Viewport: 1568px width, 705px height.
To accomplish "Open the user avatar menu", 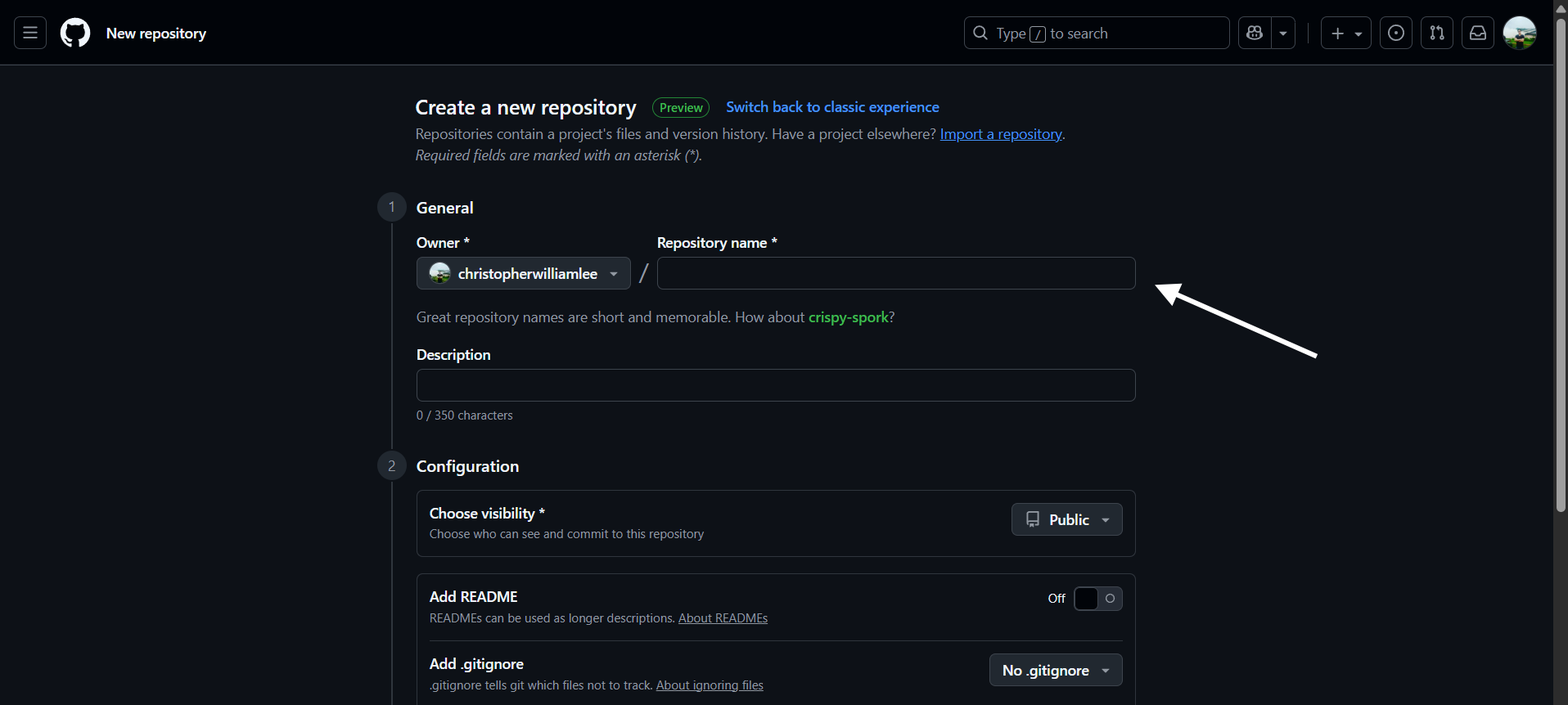I will point(1520,33).
